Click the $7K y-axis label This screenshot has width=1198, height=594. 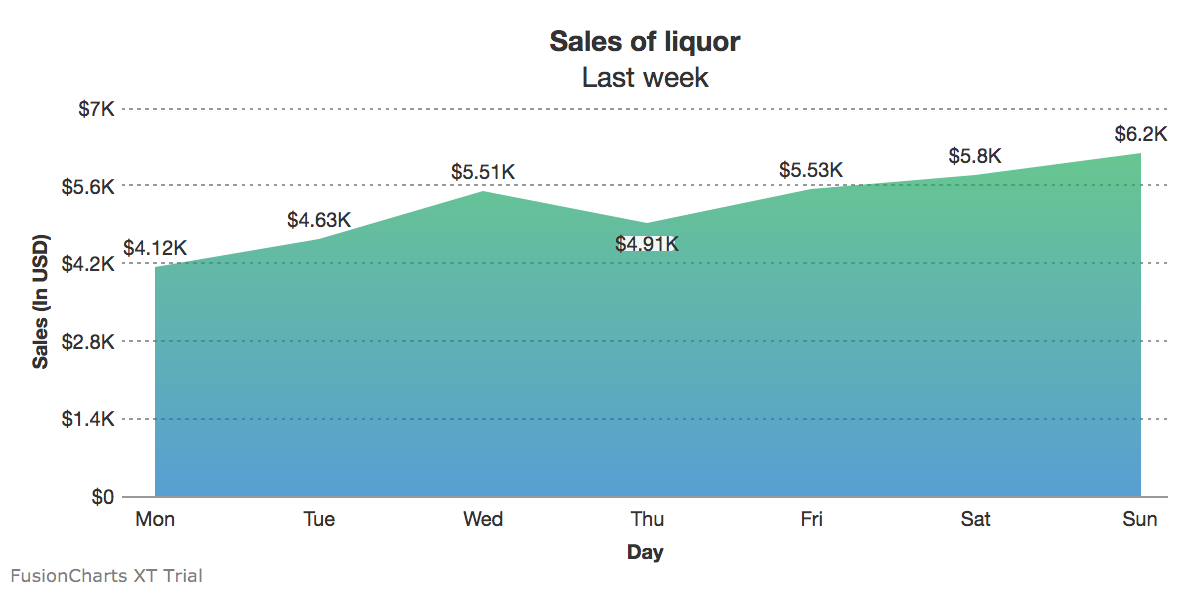coord(97,108)
